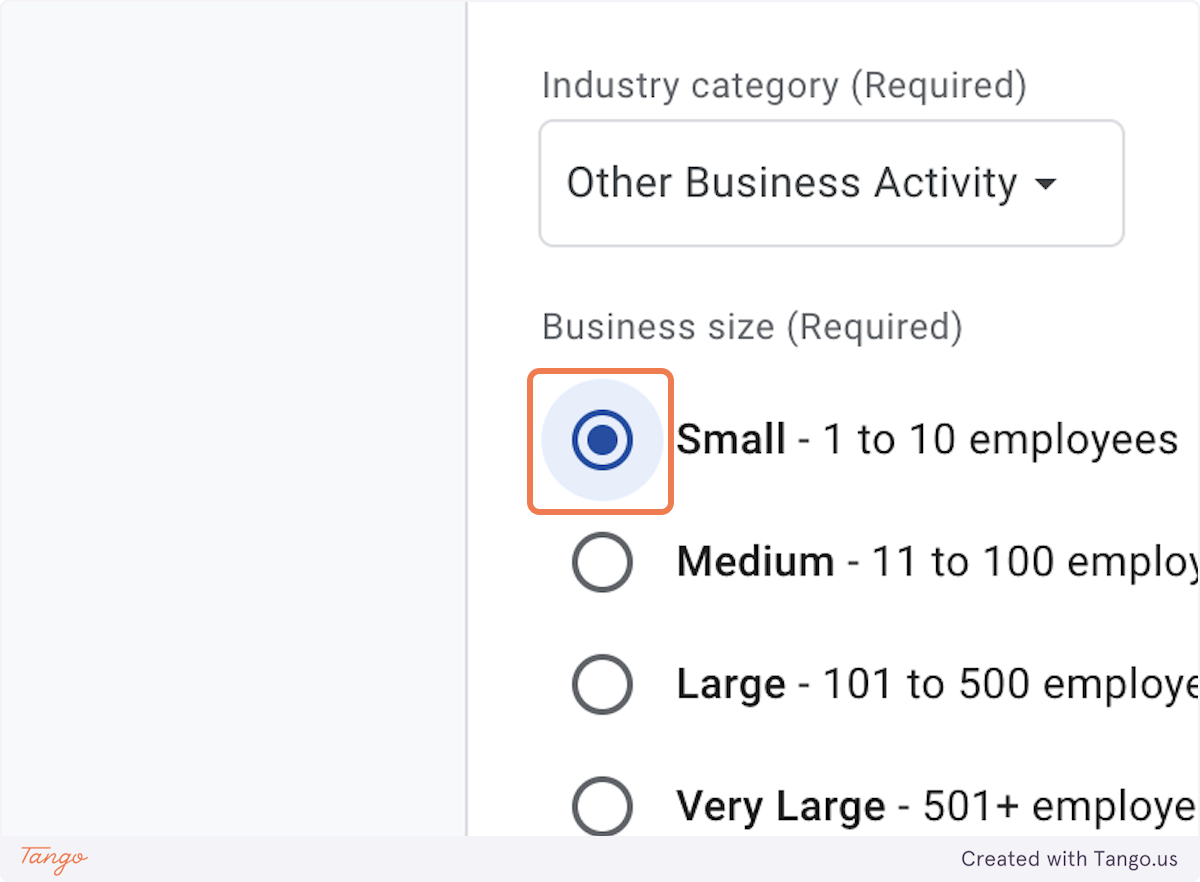Select Large - 101 to 500 employees

[x=602, y=684]
